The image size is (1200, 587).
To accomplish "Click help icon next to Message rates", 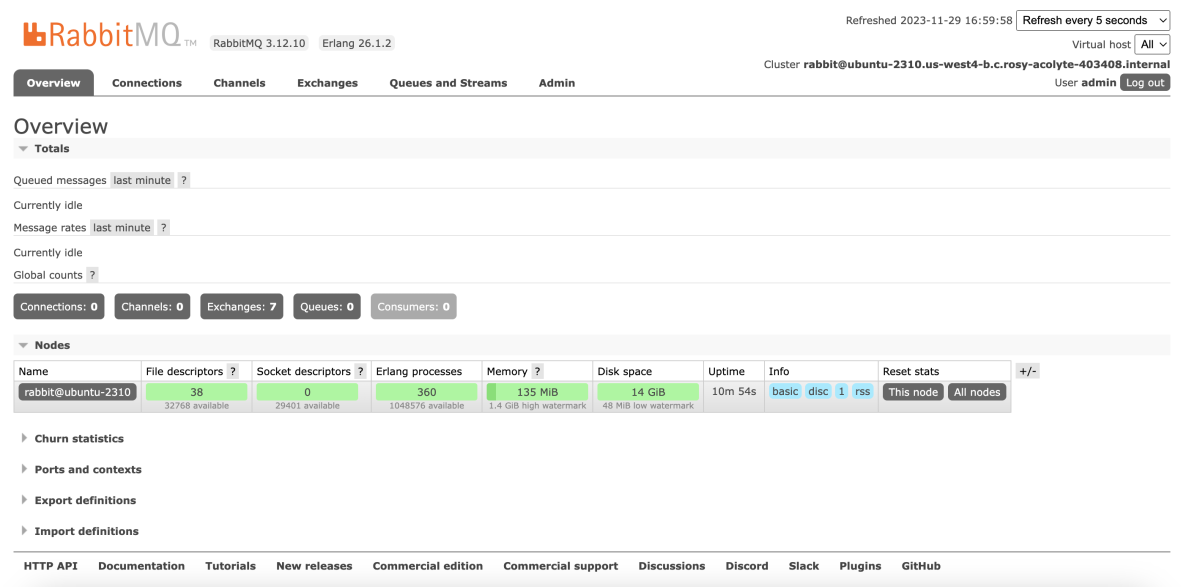I will [x=164, y=228].
